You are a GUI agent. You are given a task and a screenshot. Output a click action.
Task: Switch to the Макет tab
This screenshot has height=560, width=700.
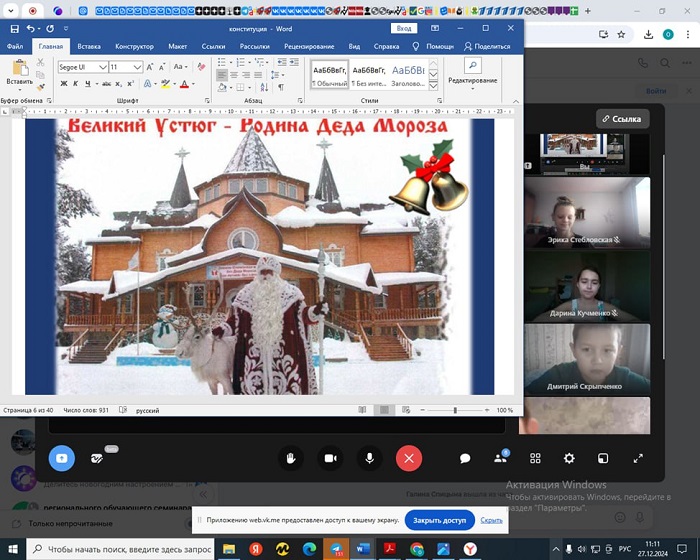[x=178, y=46]
